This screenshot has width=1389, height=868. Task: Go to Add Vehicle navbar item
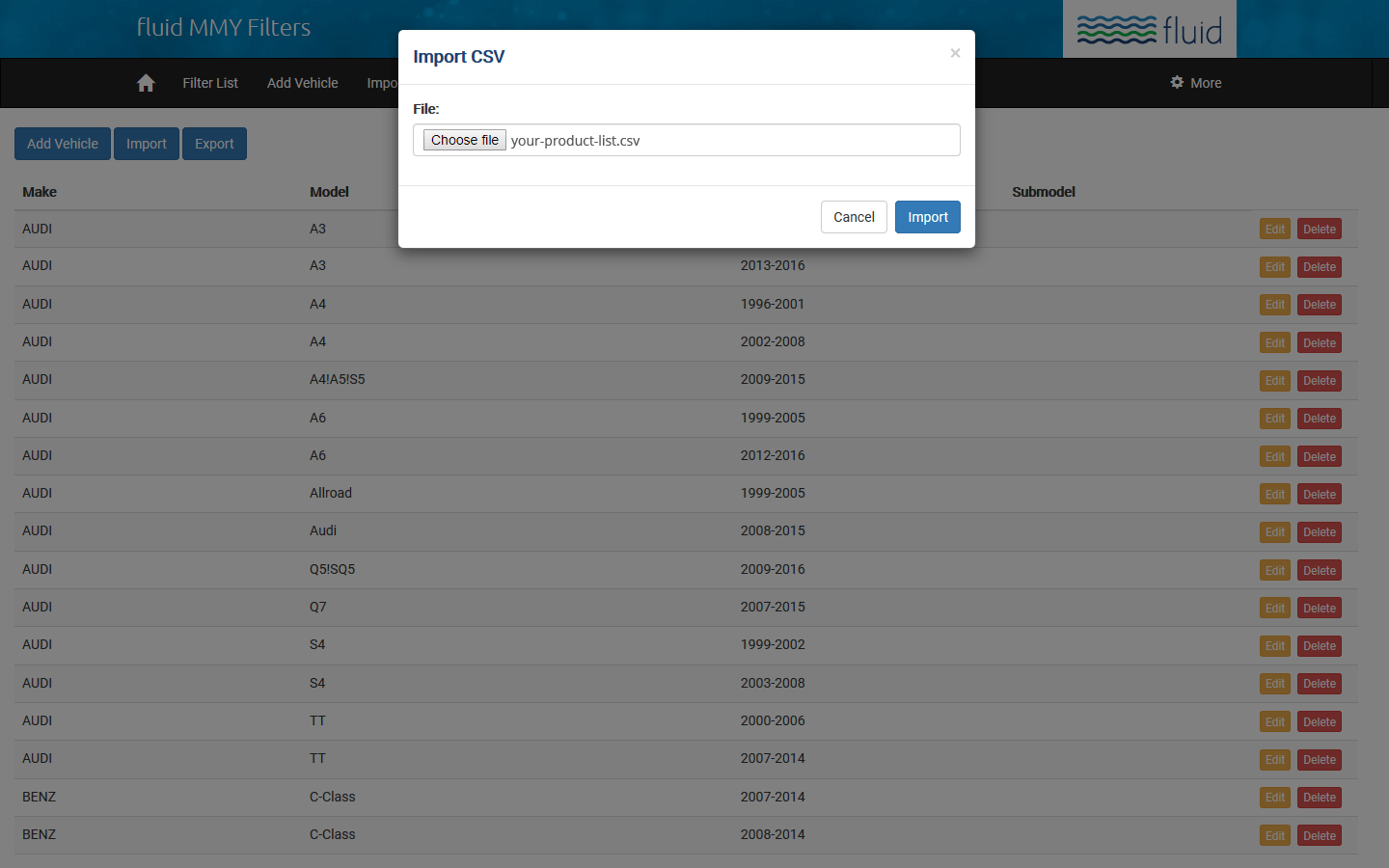coord(302,83)
